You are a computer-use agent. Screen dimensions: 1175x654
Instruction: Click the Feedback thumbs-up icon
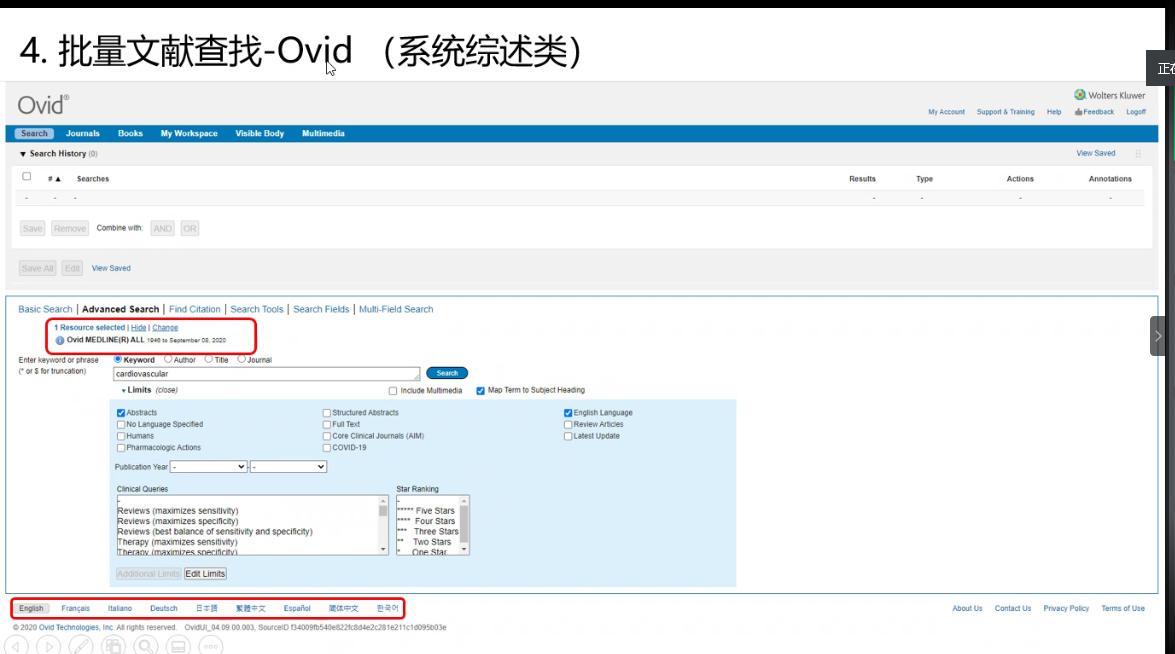pyautogui.click(x=1079, y=112)
